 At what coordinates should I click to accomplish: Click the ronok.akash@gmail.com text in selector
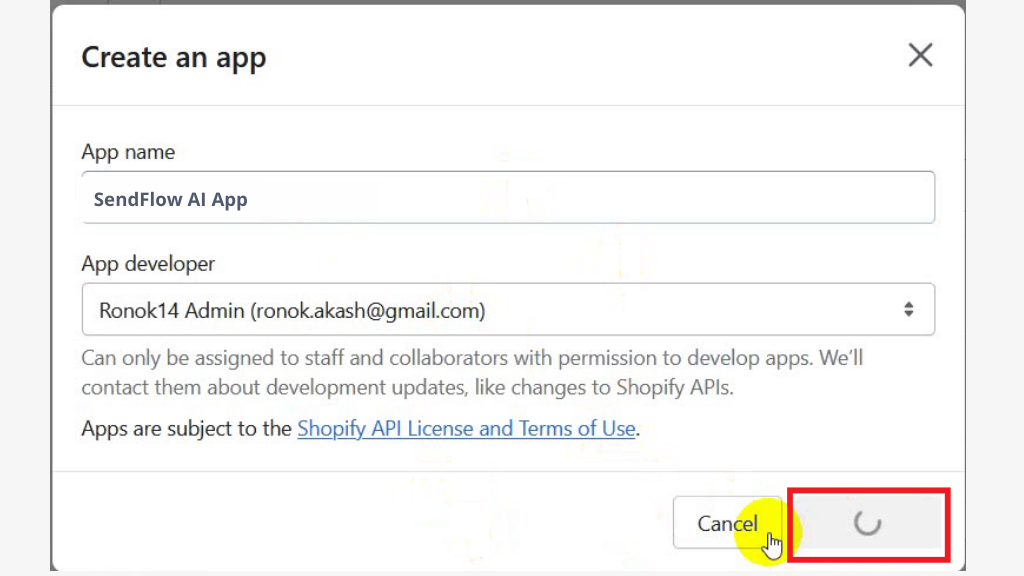[368, 311]
